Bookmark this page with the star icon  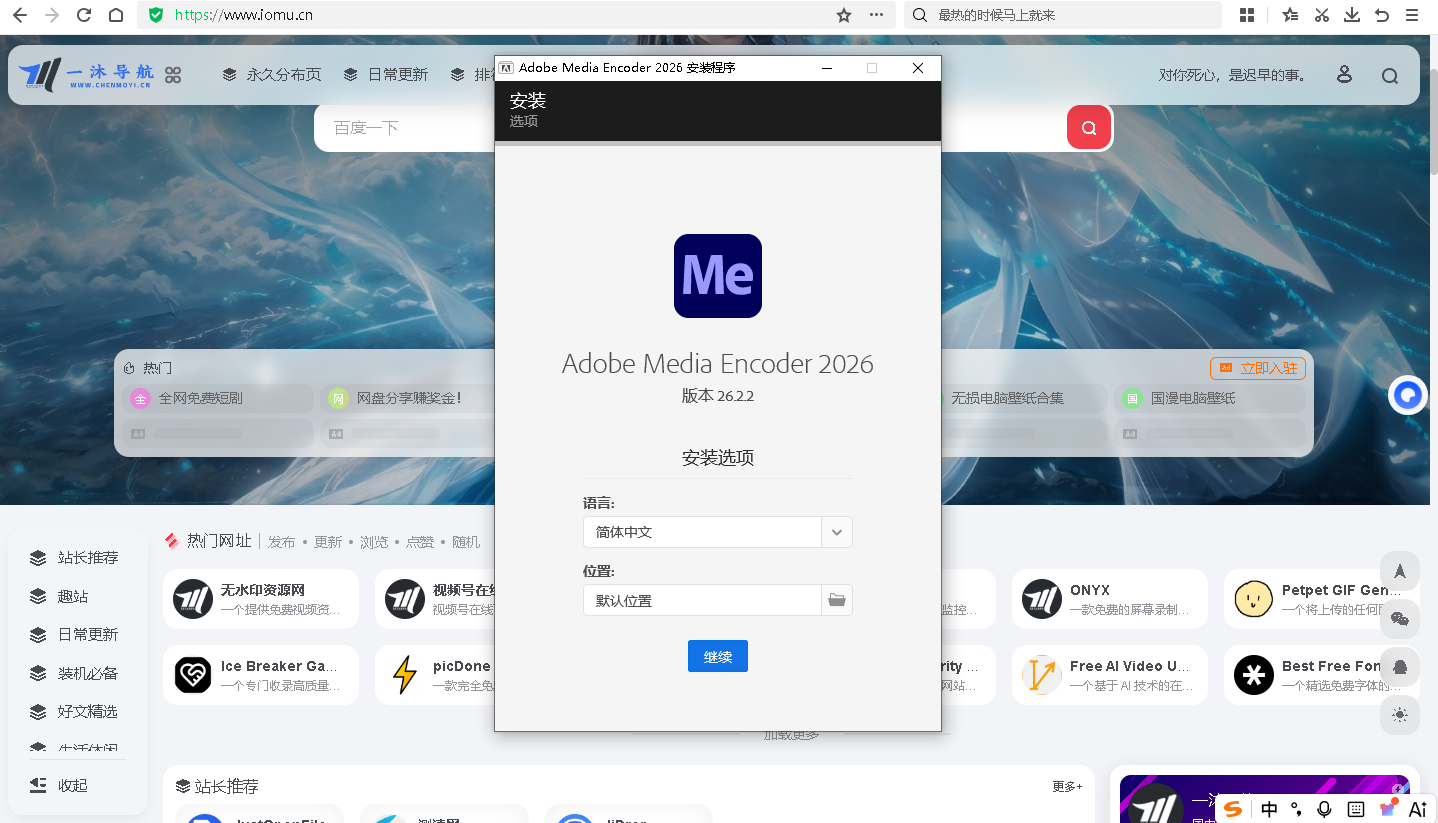point(844,15)
